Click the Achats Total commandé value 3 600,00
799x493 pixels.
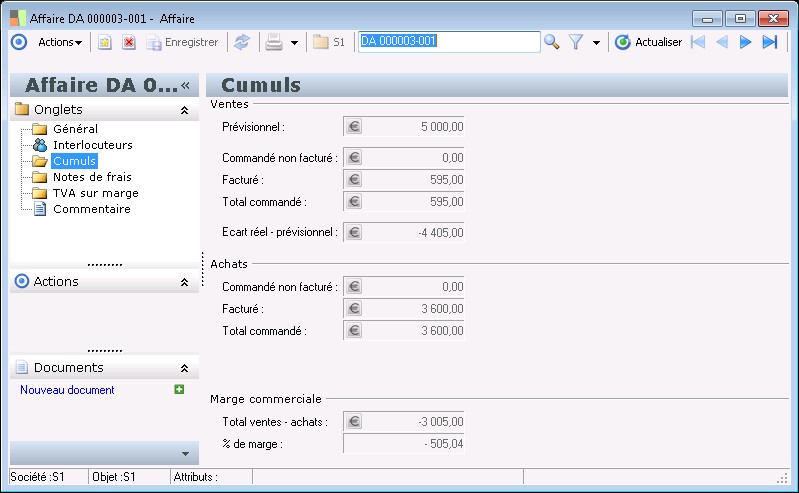pos(442,331)
